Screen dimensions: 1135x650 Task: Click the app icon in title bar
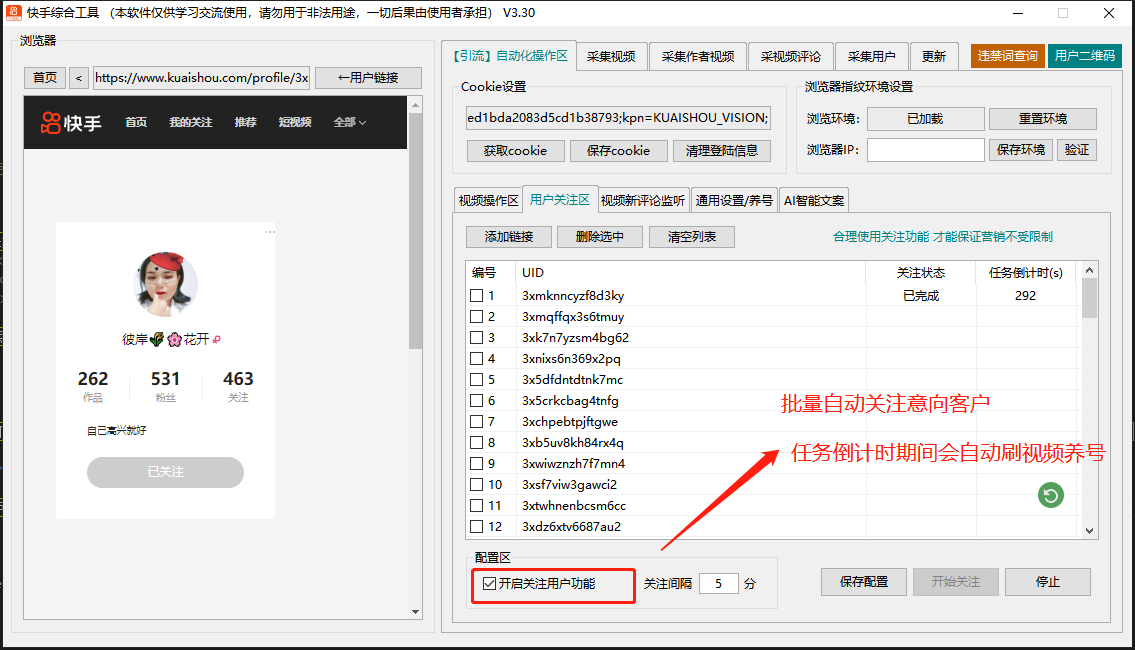pos(14,13)
